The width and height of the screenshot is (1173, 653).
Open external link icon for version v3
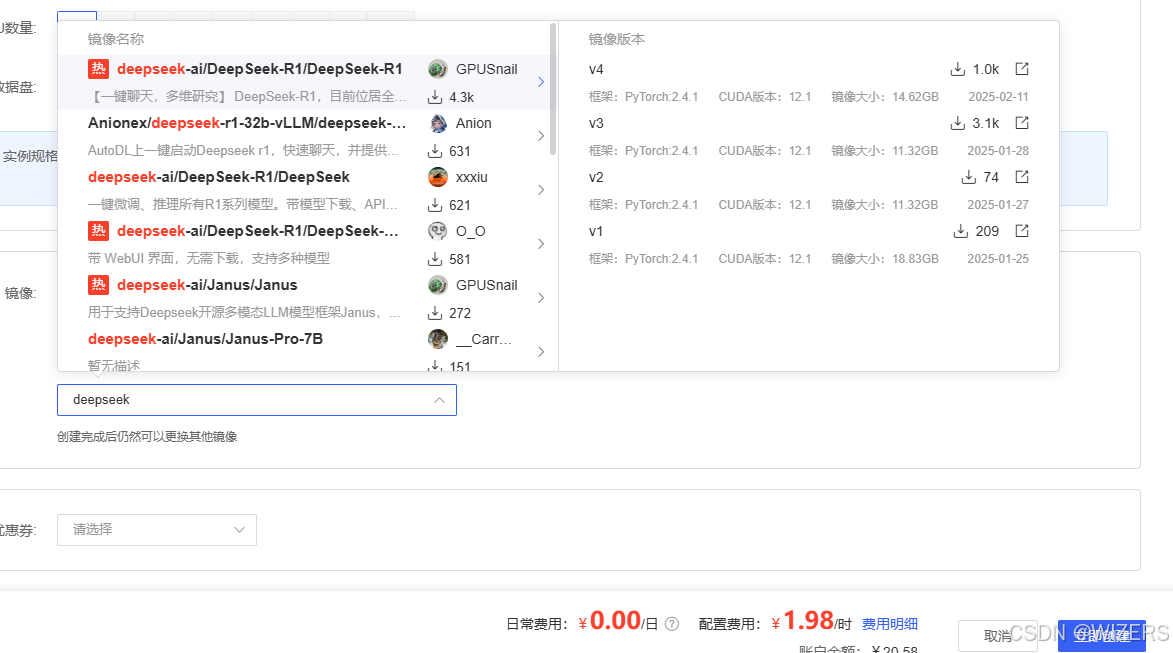[1022, 123]
